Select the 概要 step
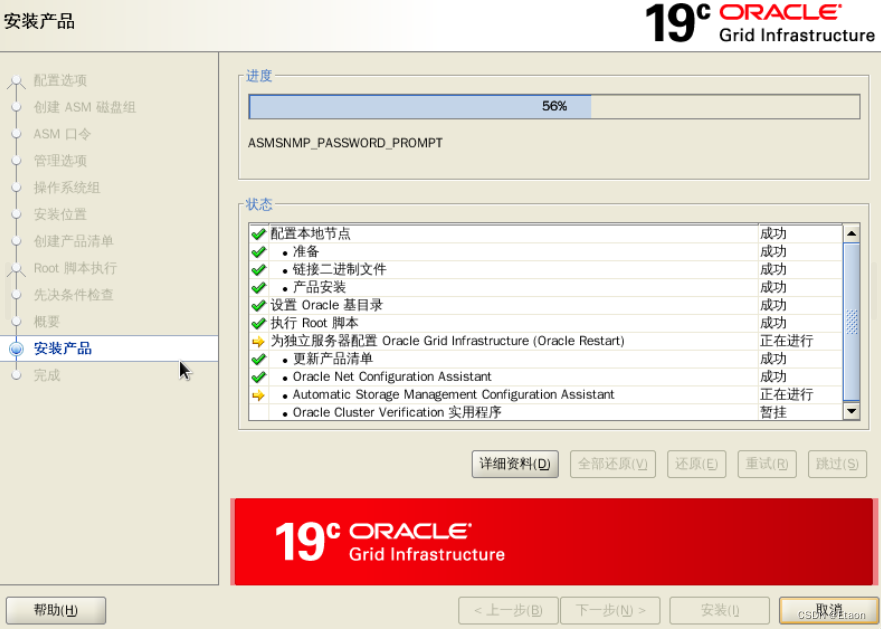 tap(46, 322)
